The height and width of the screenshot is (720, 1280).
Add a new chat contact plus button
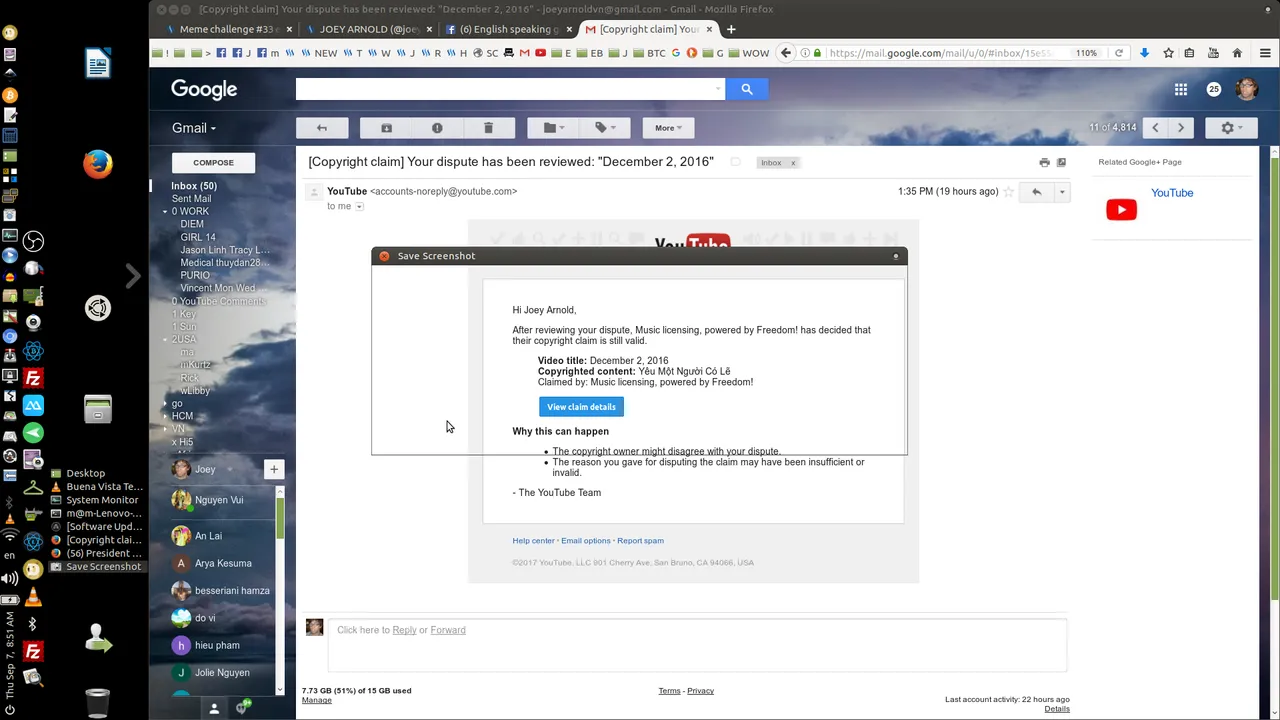(x=273, y=469)
